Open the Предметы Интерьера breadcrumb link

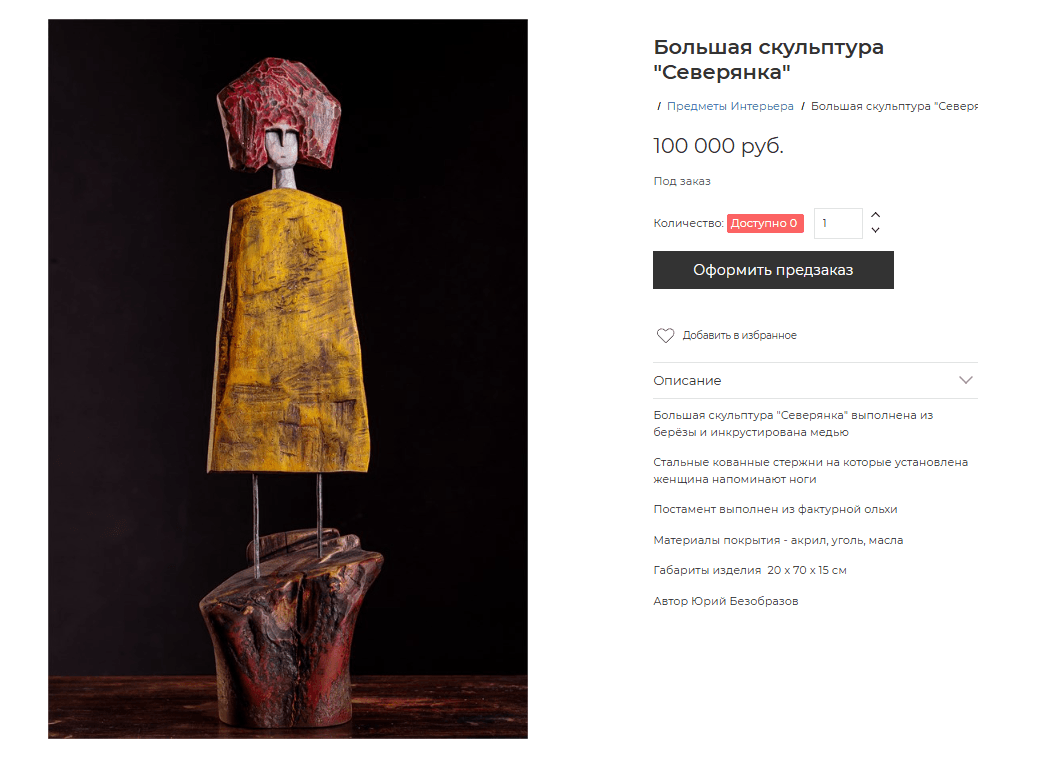coord(730,106)
